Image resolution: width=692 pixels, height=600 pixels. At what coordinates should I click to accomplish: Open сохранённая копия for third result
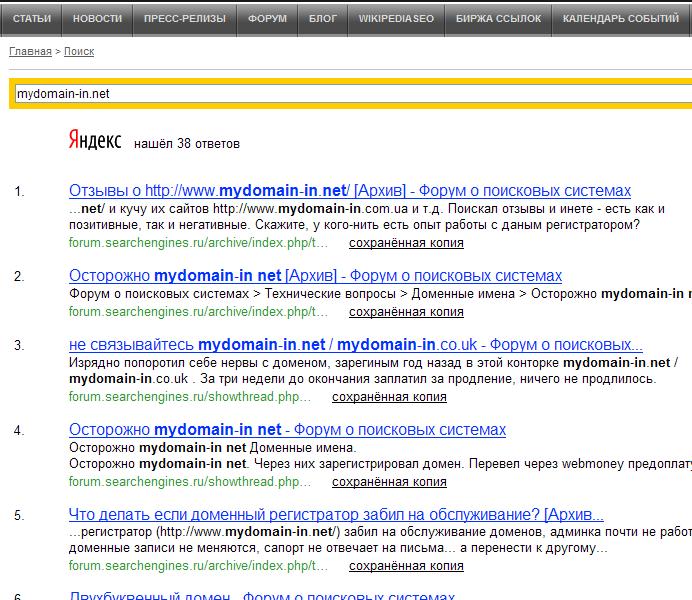pyautogui.click(x=389, y=397)
